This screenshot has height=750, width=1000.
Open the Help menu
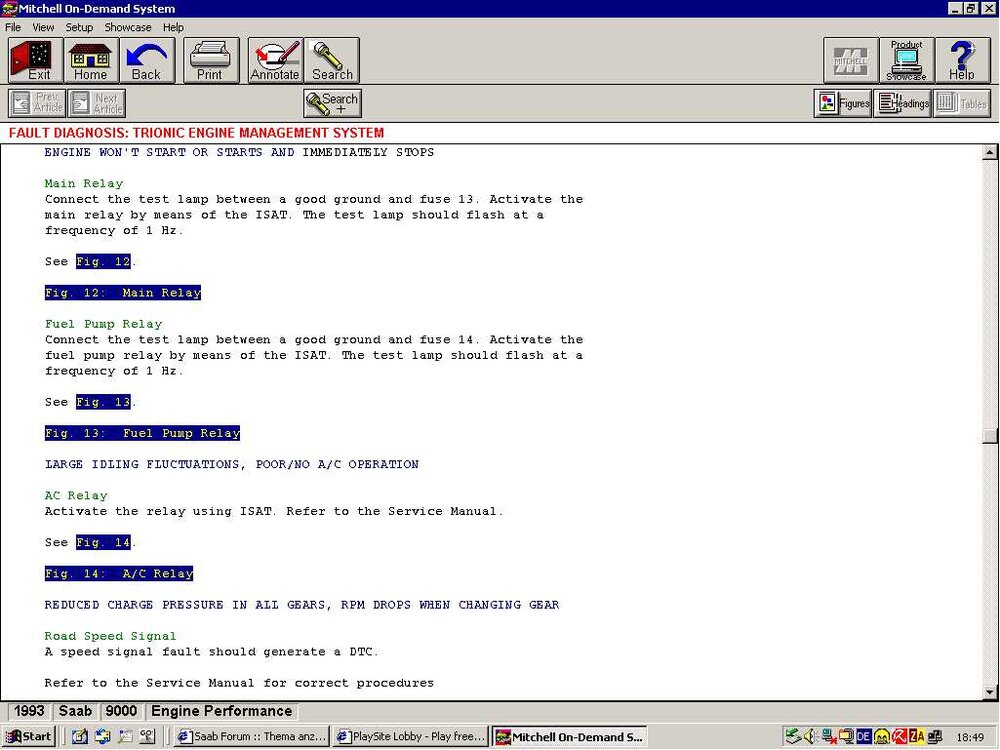pyautogui.click(x=173, y=27)
